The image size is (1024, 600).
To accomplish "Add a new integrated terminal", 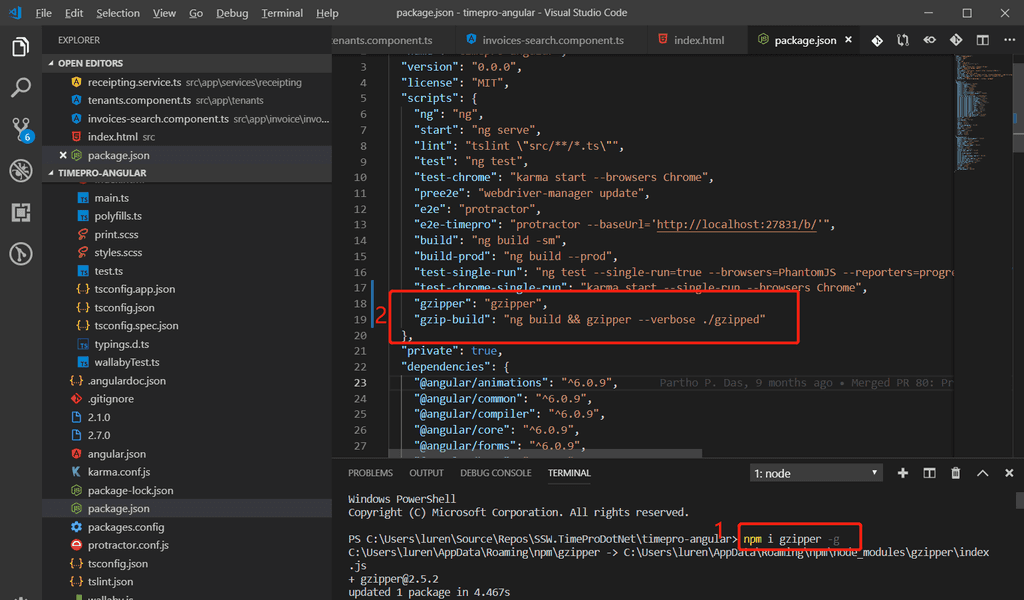I will (x=903, y=472).
